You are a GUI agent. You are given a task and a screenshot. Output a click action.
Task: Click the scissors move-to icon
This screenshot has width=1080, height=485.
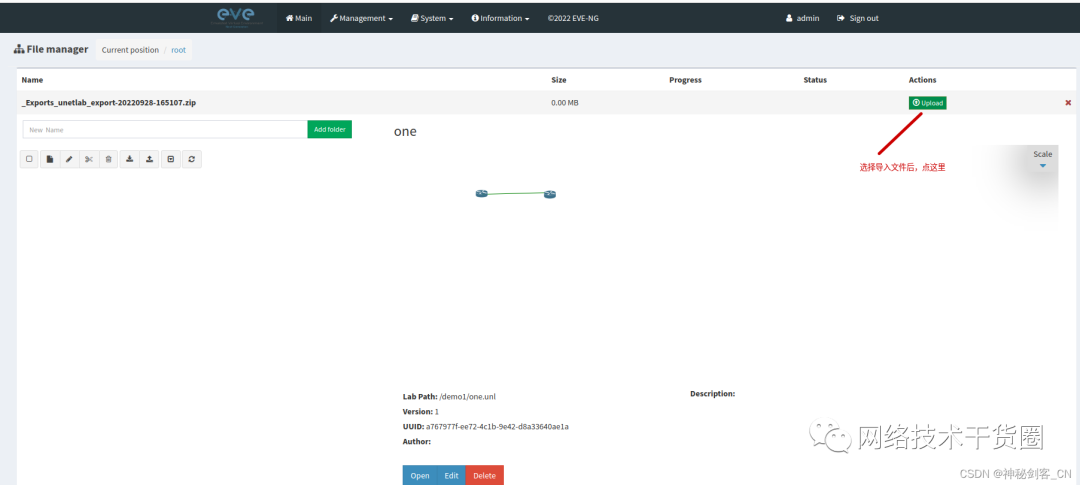[89, 159]
